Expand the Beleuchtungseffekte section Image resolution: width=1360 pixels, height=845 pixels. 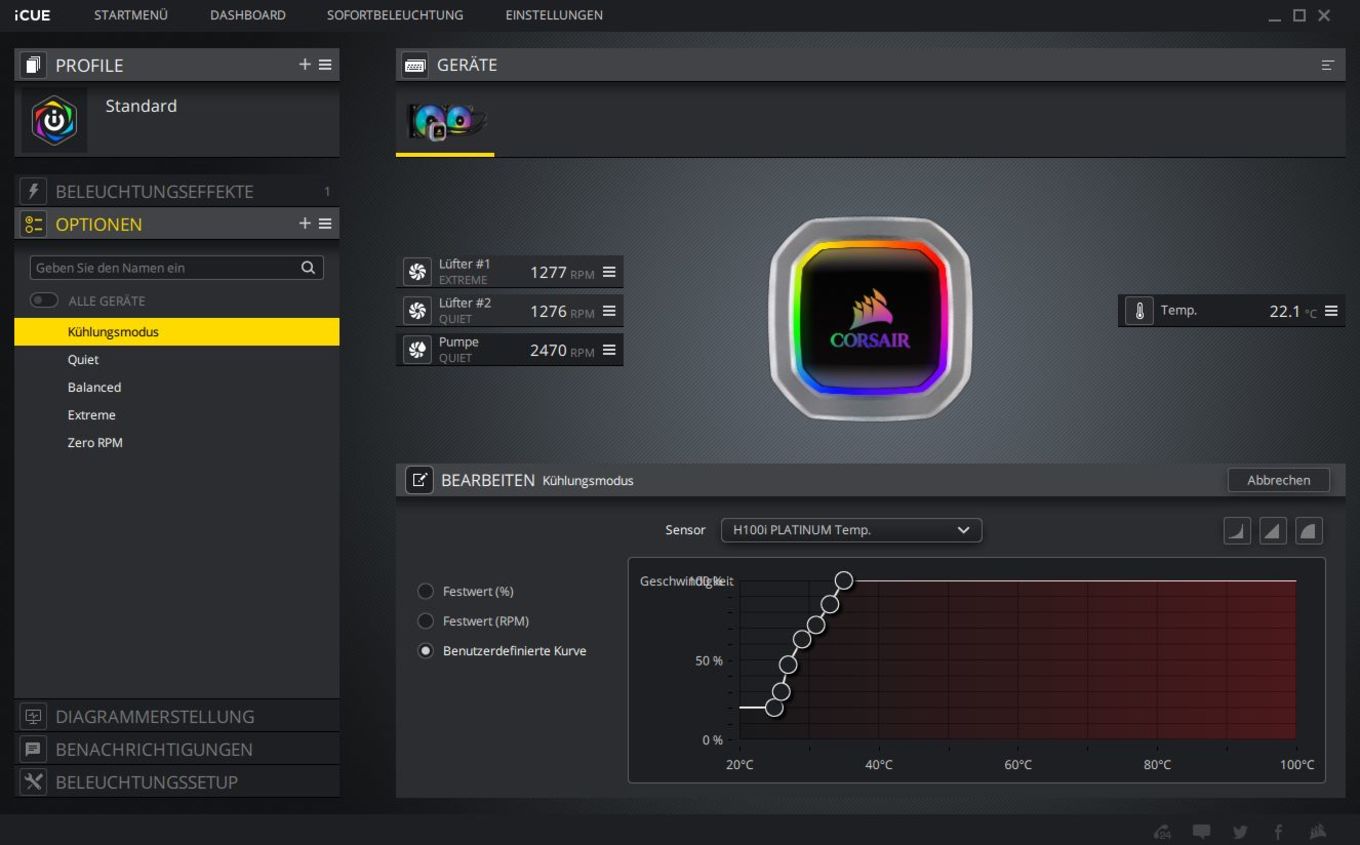point(176,191)
